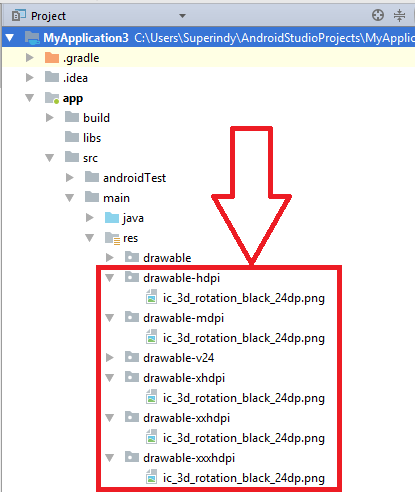Click the Project view label

point(48,16)
